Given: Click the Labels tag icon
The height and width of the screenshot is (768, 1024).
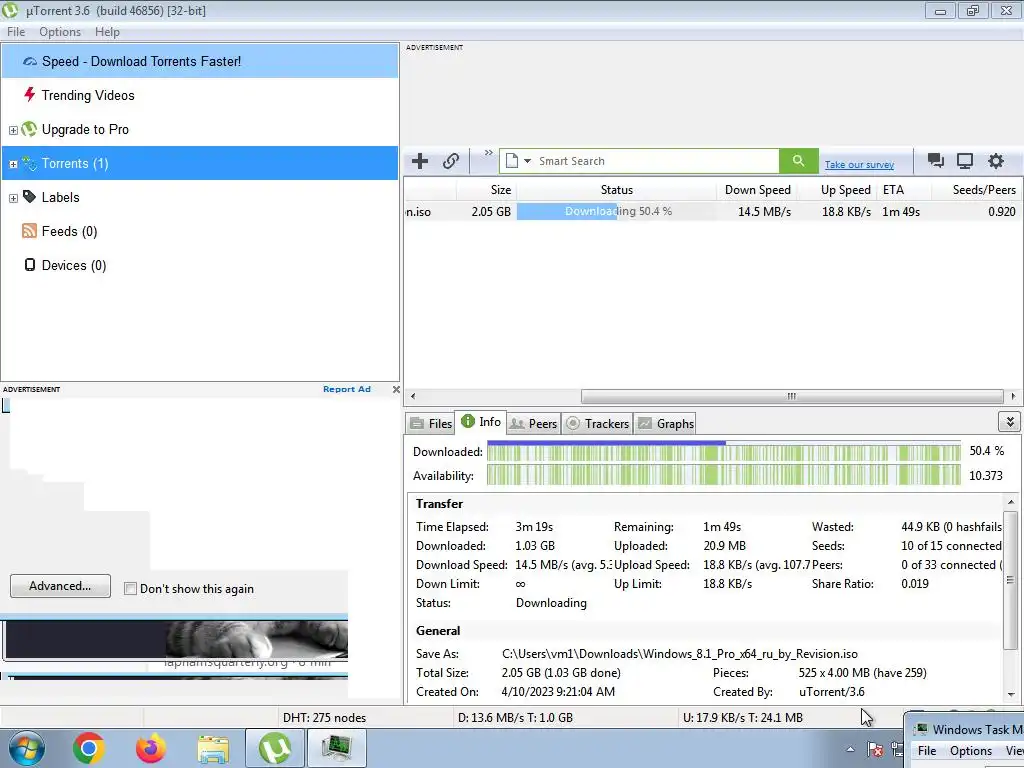Looking at the screenshot, I should (x=29, y=197).
